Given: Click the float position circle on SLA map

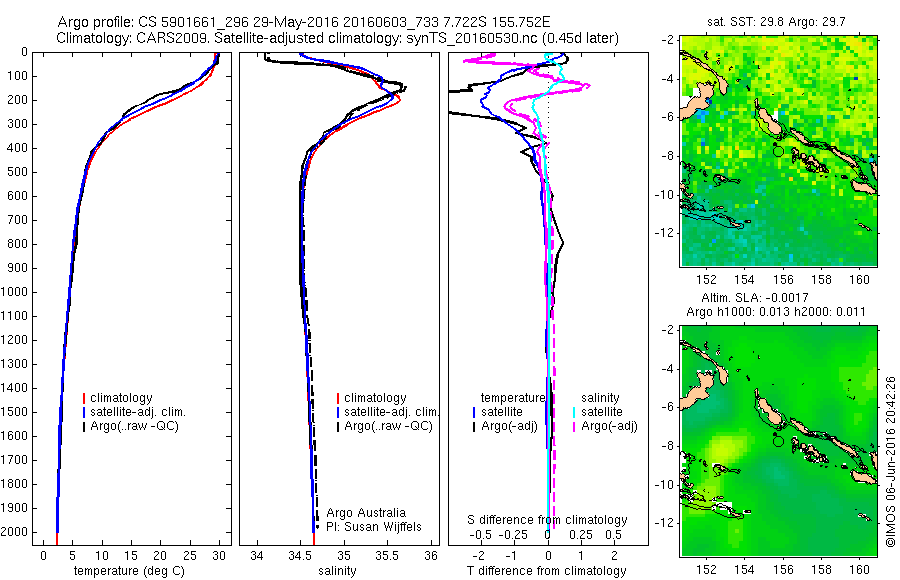Looking at the screenshot, I should click(778, 441).
